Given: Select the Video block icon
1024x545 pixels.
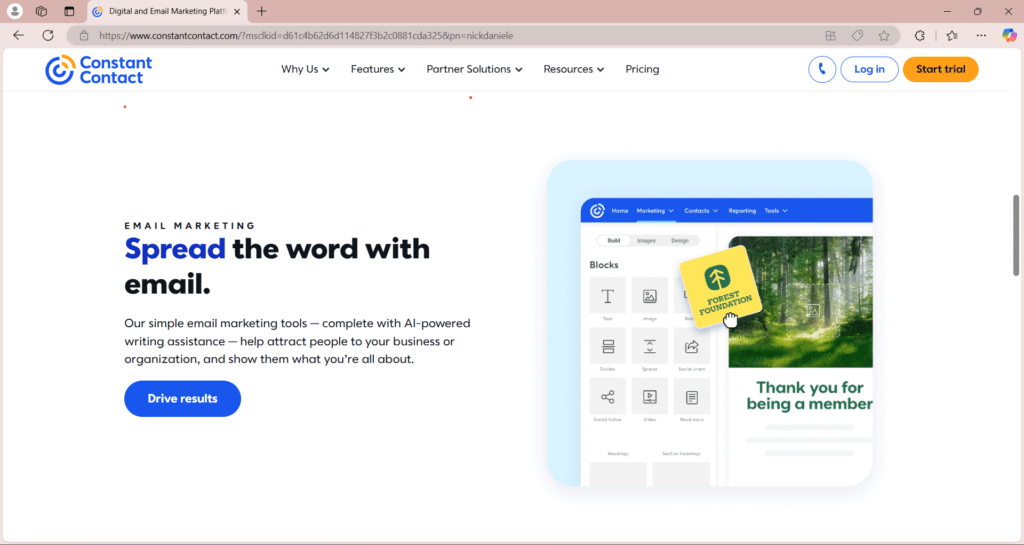Looking at the screenshot, I should [x=649, y=397].
